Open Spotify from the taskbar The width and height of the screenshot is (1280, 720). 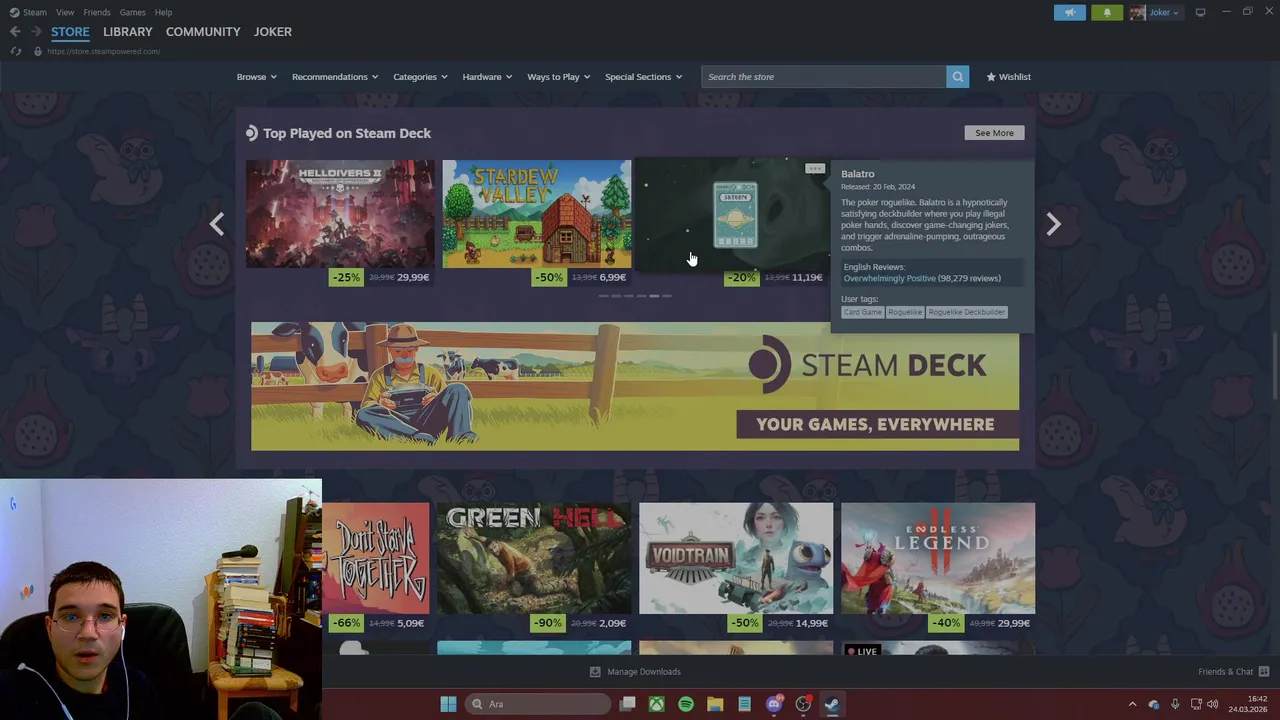685,704
